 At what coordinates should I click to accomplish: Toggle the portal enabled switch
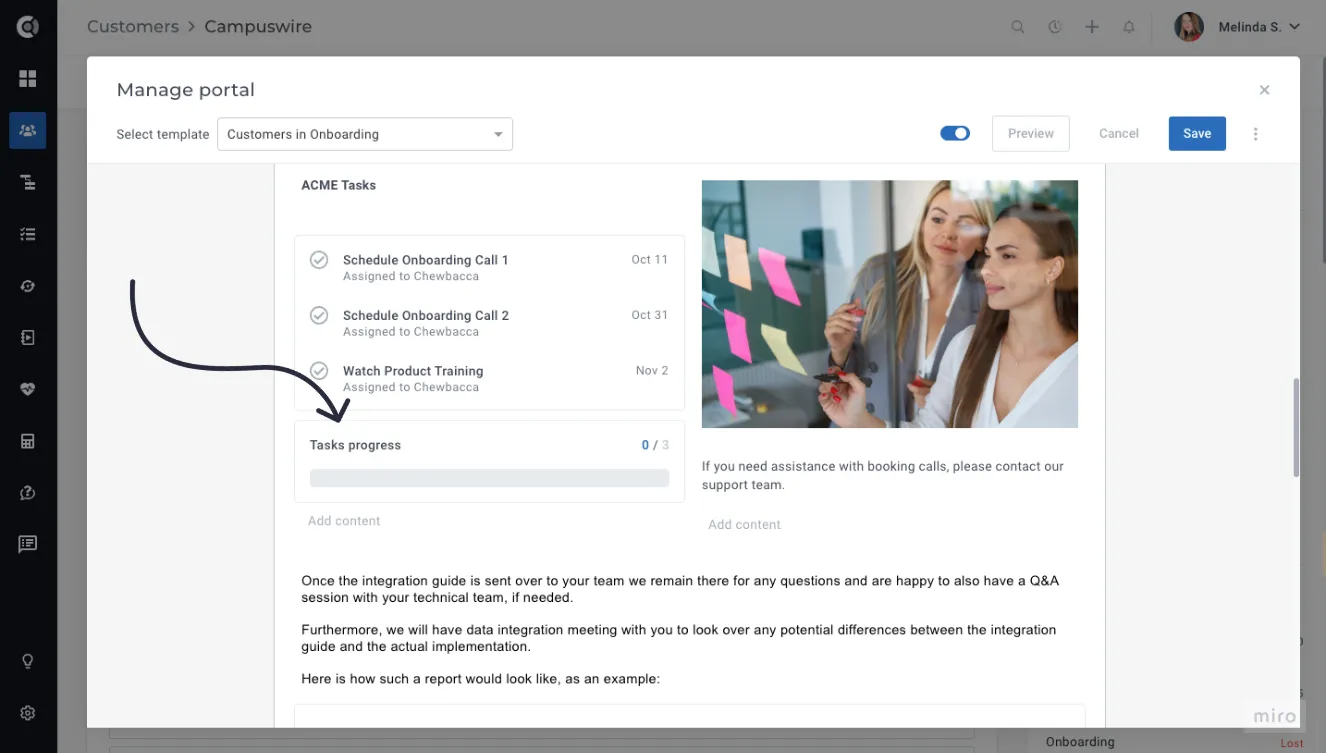point(955,133)
